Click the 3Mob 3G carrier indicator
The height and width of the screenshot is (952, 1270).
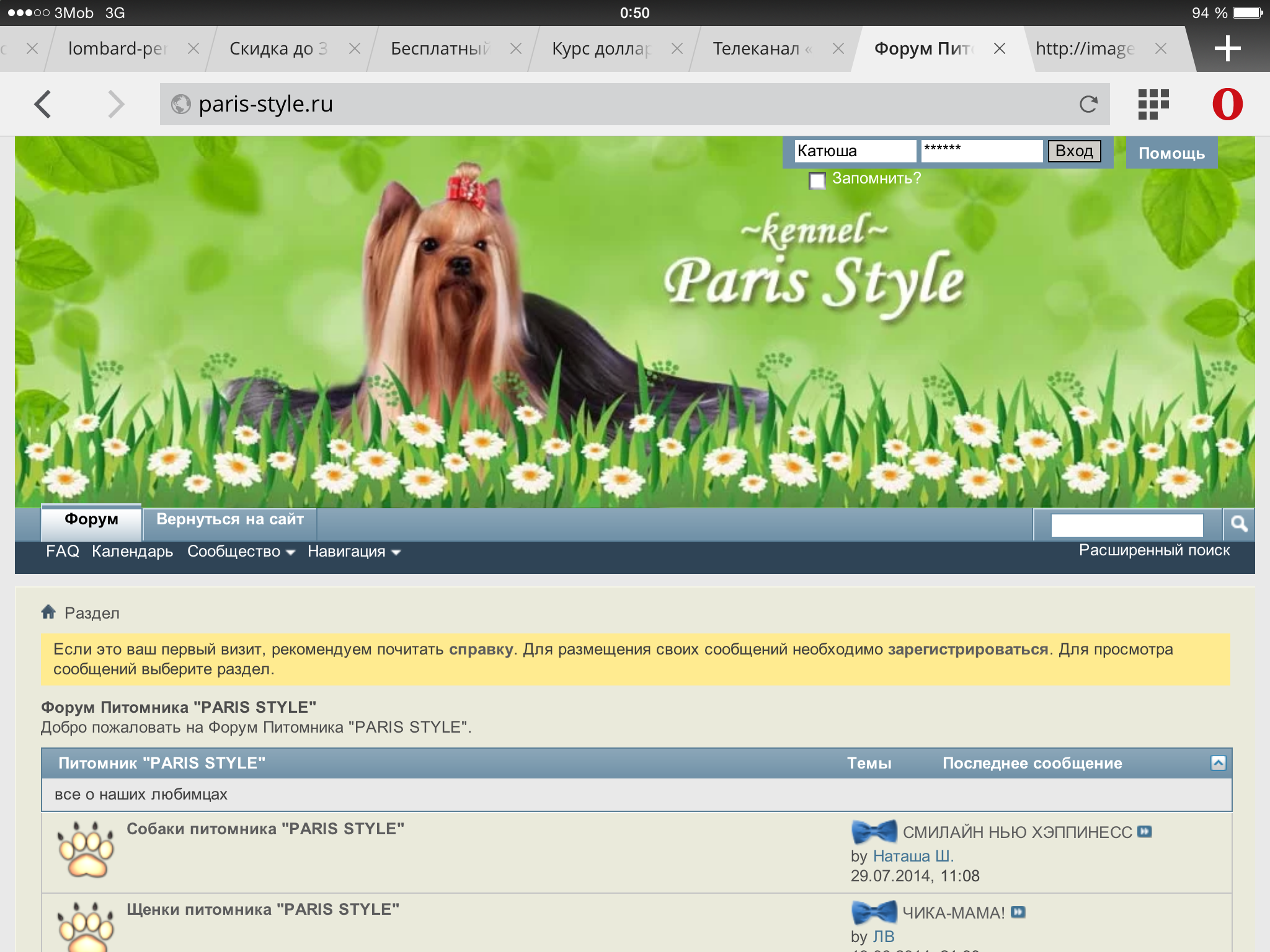pos(67,12)
